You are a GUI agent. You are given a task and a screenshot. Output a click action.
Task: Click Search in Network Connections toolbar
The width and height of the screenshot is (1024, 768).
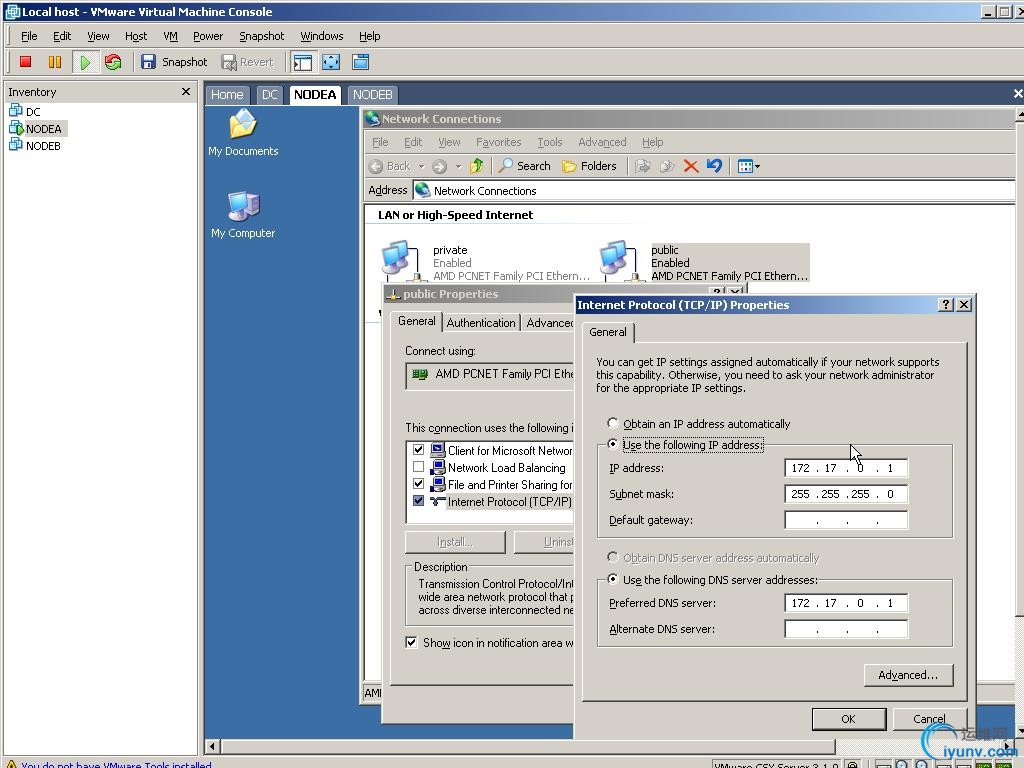pos(524,166)
